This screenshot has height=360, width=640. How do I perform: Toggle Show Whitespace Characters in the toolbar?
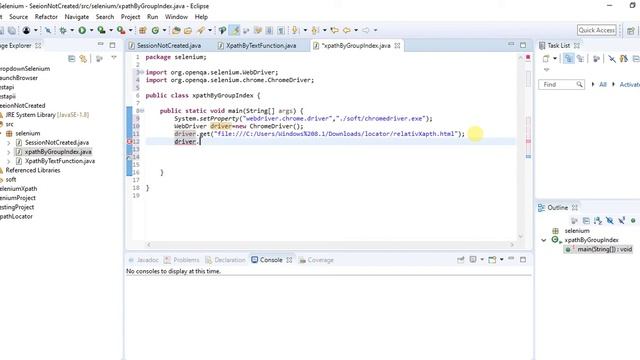[x=281, y=30]
